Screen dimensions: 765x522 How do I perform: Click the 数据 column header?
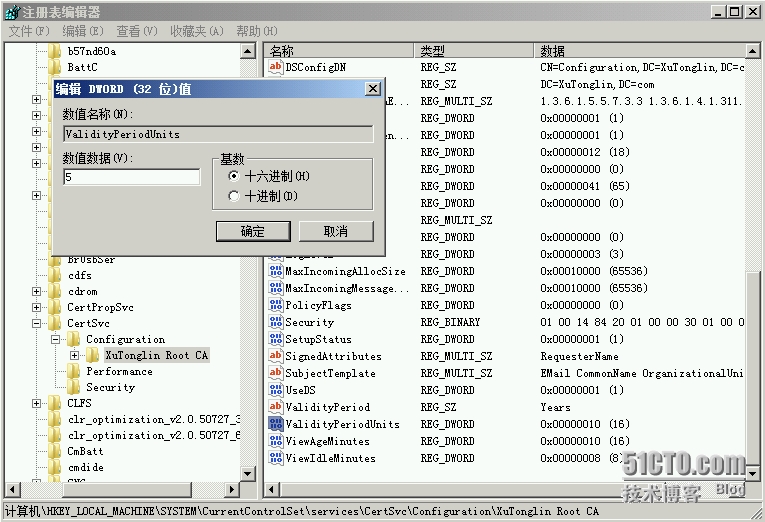(640, 51)
